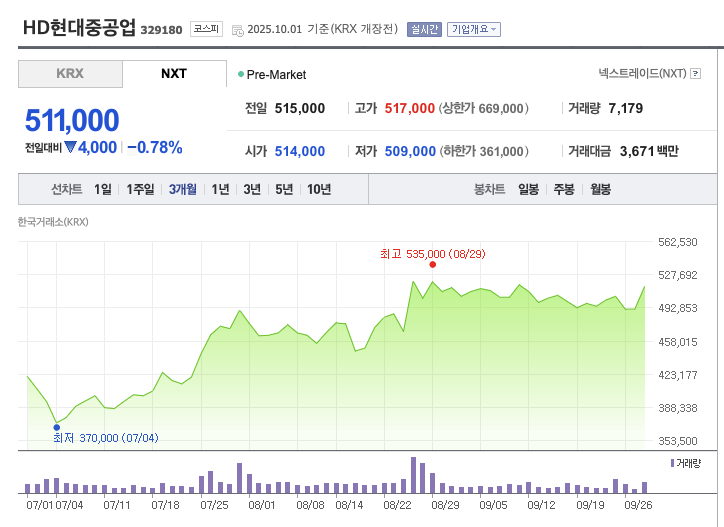The image size is (724, 527).
Task: Select the 1일 chart period
Action: pyautogui.click(x=103, y=189)
